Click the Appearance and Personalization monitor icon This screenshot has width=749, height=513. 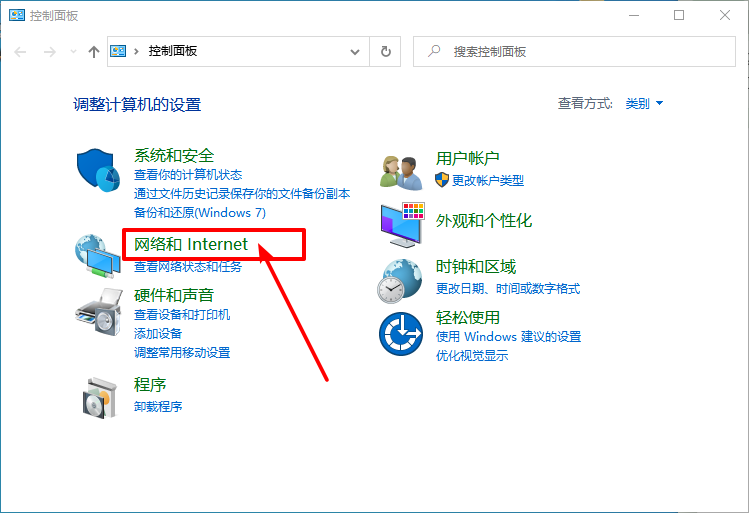tap(402, 224)
